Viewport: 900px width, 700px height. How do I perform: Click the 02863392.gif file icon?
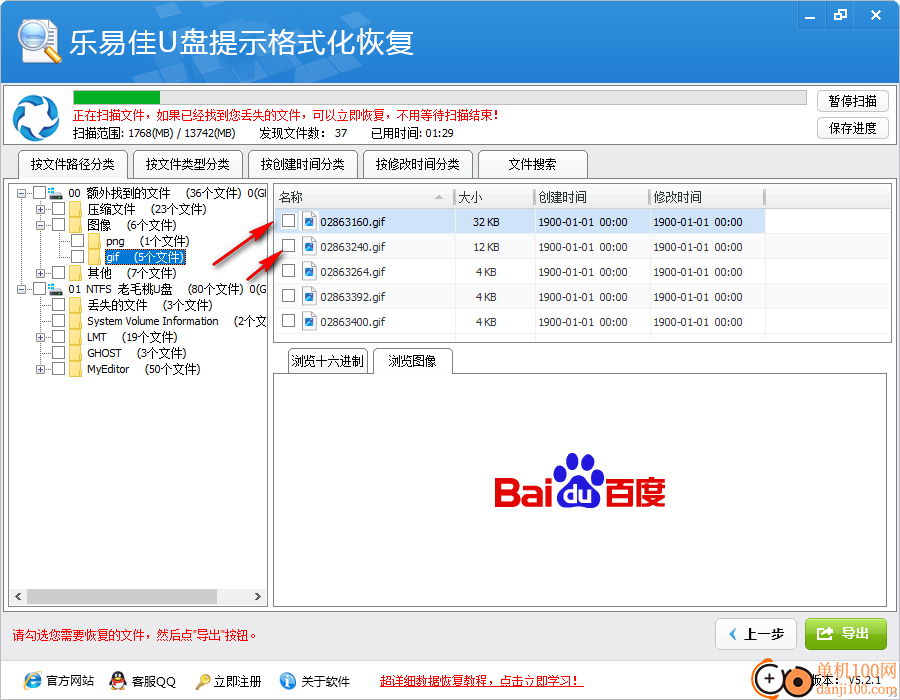(x=309, y=297)
